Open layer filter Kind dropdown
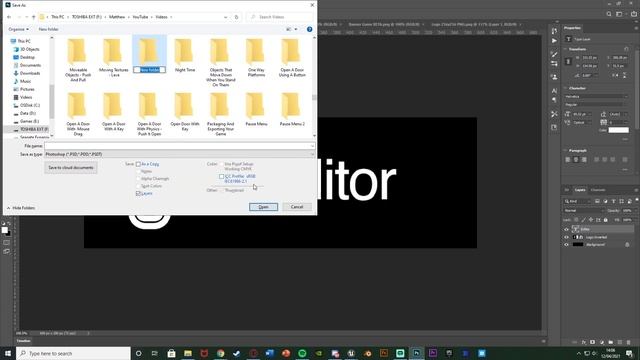640x360 pixels. 577,201
